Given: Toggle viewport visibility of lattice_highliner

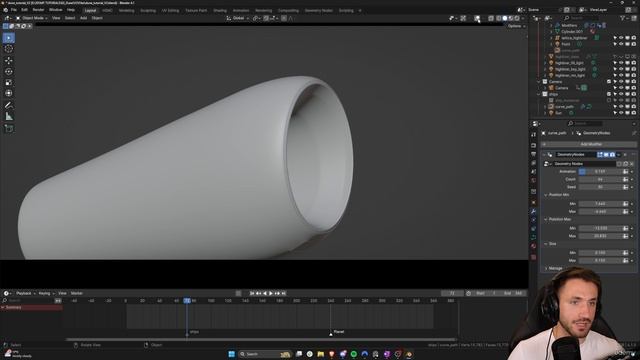Looking at the screenshot, I should point(621,38).
